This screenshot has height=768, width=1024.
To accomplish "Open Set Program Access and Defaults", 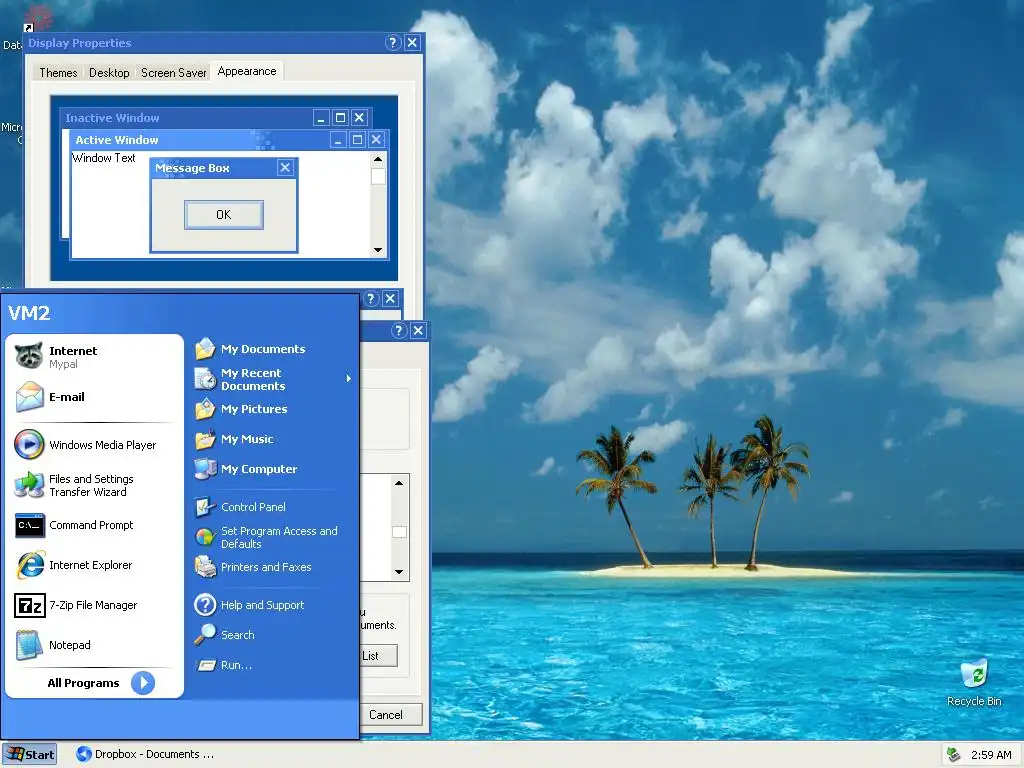I will coord(274,537).
